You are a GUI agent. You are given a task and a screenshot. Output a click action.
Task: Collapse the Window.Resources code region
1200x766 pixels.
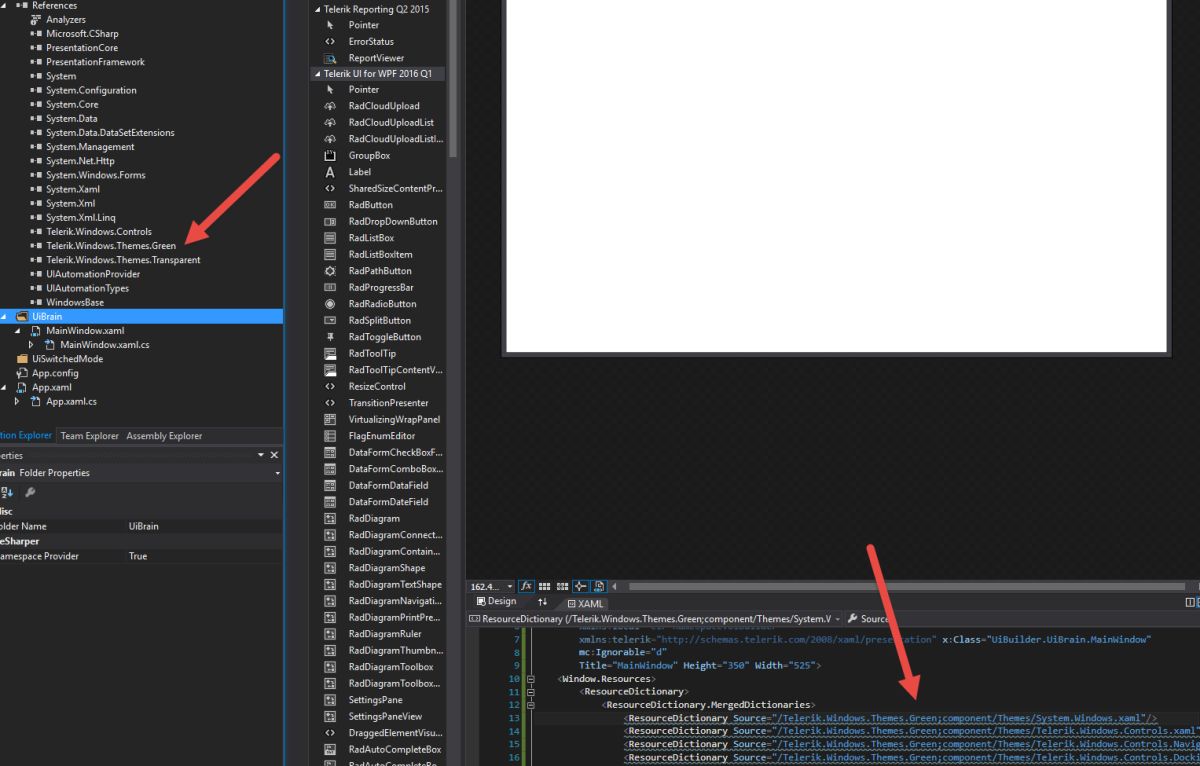point(530,679)
